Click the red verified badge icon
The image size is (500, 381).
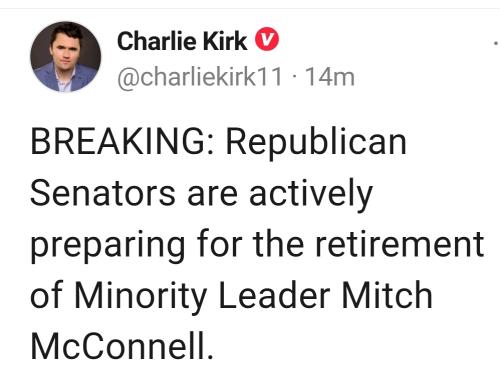click(x=267, y=39)
